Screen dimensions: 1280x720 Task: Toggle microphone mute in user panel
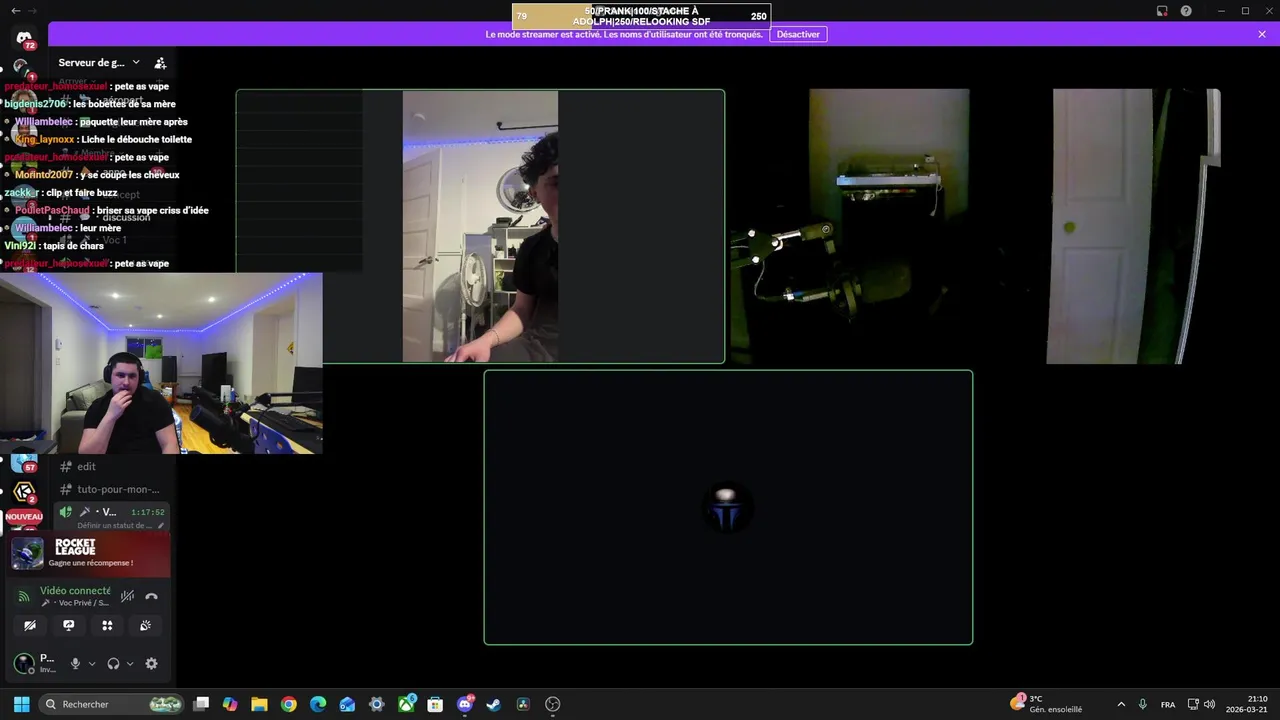(75, 663)
